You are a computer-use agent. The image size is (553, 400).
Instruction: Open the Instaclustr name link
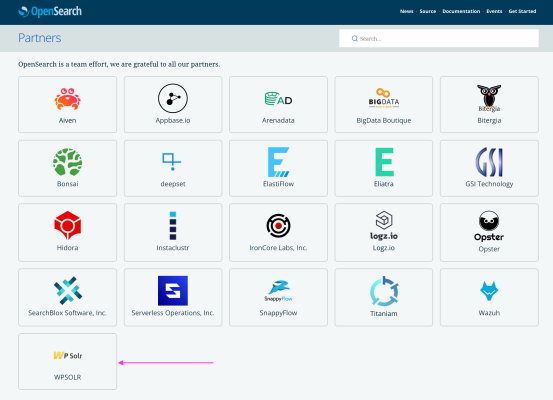coord(173,248)
